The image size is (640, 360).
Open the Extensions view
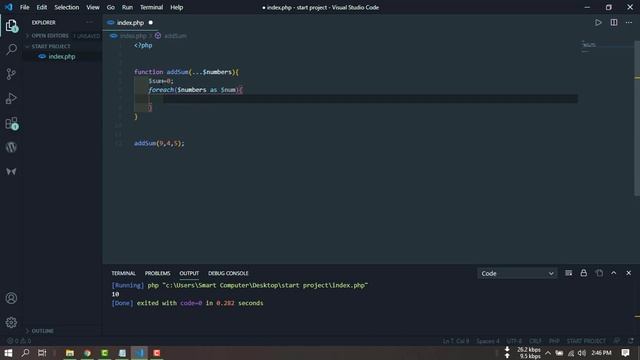coord(11,123)
